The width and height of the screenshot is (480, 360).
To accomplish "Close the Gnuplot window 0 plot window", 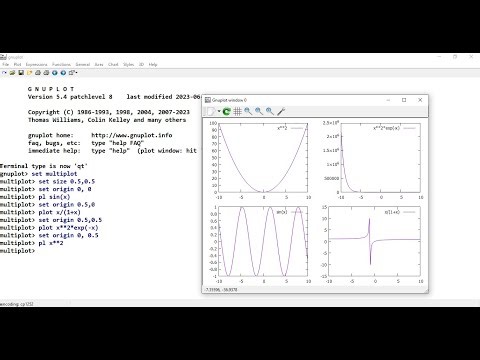I will pyautogui.click(x=420, y=100).
